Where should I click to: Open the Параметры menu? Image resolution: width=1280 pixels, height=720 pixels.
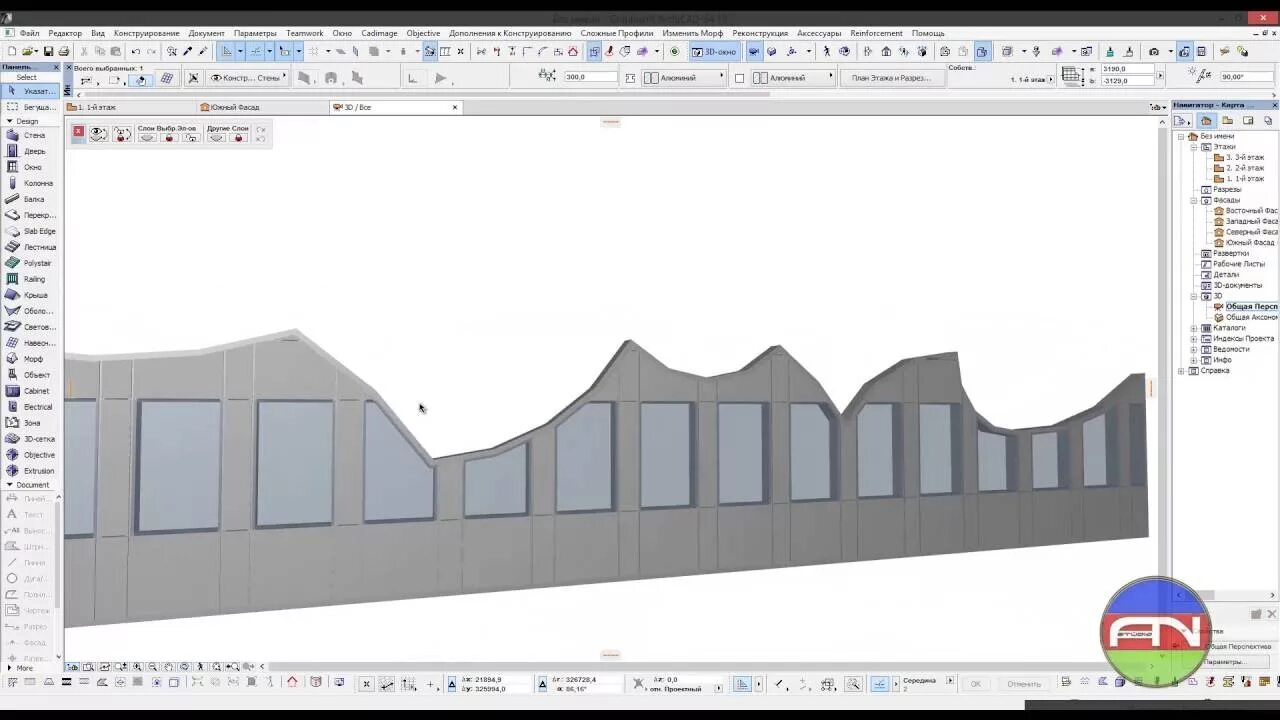tap(255, 33)
